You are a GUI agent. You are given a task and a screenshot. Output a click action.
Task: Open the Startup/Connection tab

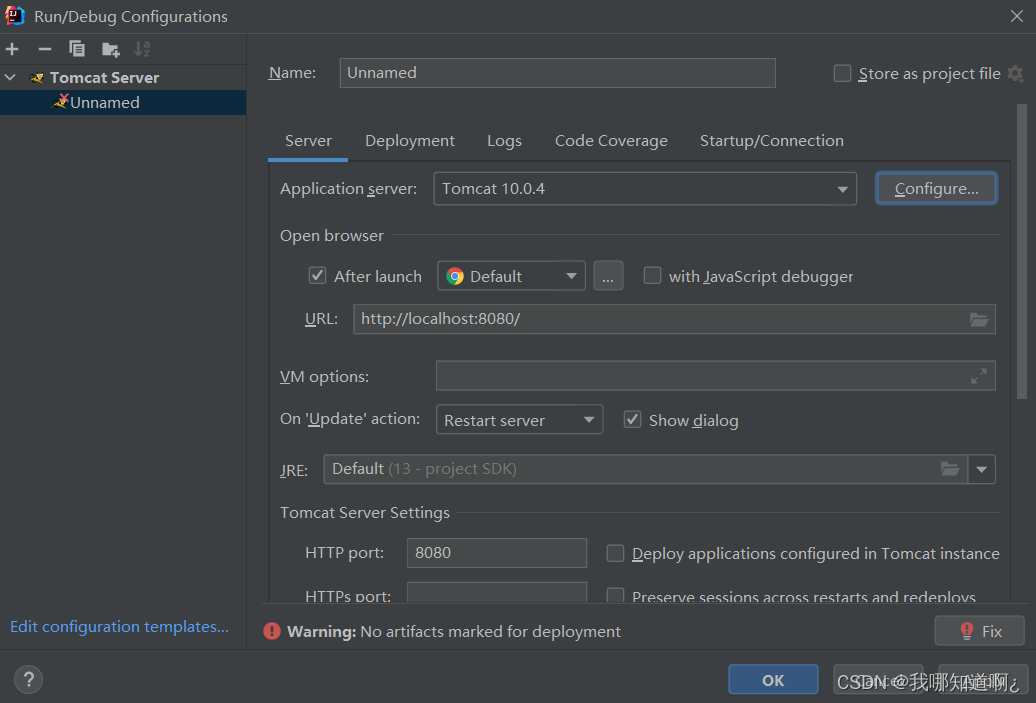[x=772, y=141]
